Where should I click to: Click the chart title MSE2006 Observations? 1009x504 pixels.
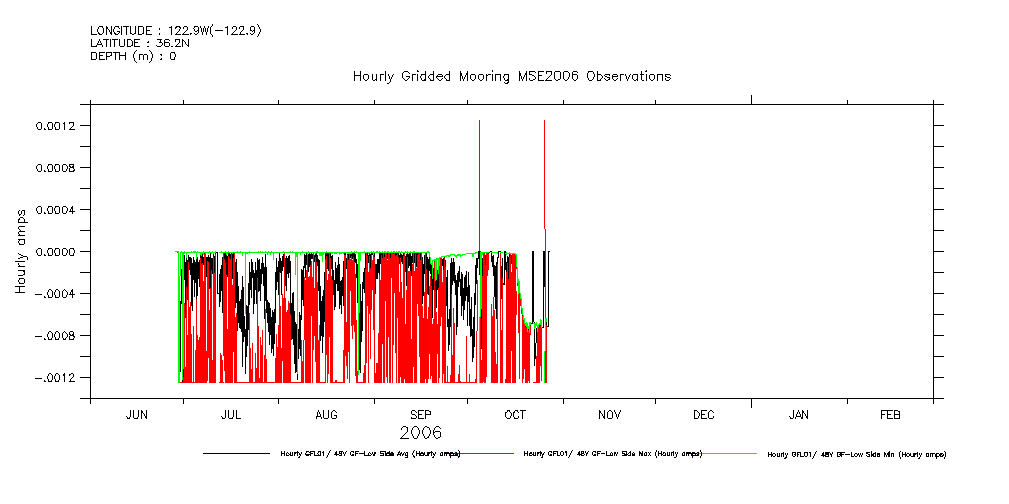tap(511, 77)
